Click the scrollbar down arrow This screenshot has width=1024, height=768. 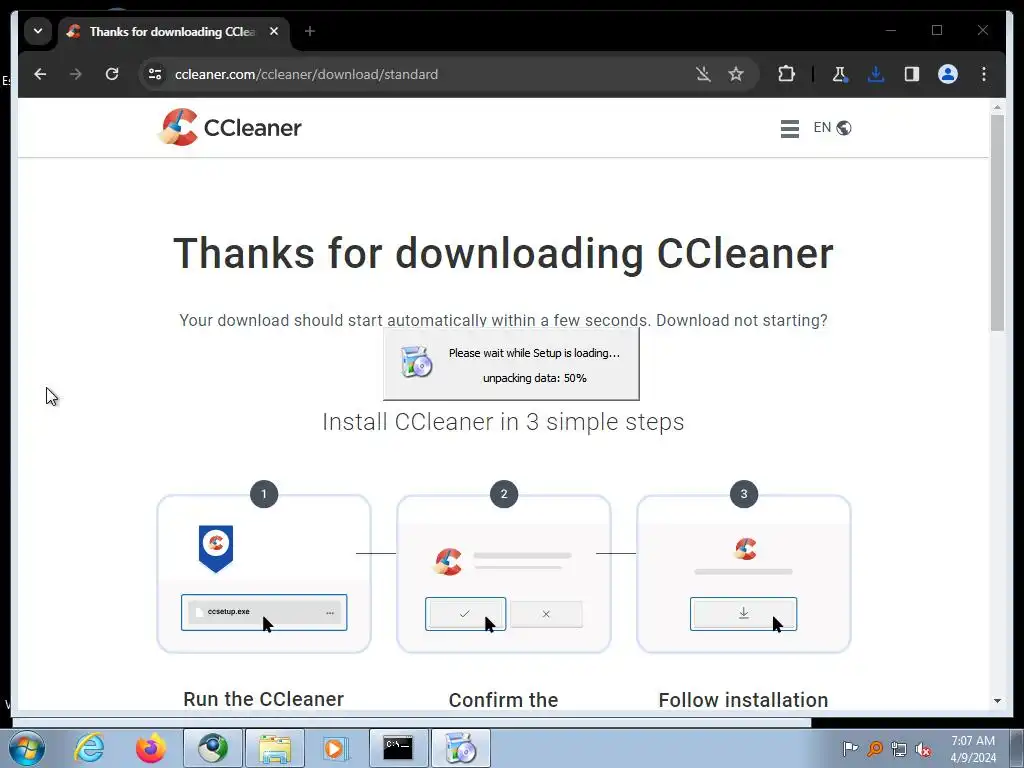point(997,701)
